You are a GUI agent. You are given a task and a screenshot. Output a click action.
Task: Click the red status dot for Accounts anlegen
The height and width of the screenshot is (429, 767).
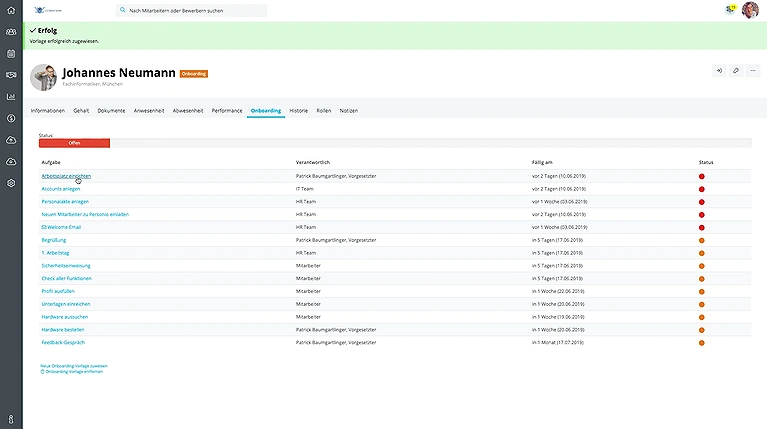(701, 189)
